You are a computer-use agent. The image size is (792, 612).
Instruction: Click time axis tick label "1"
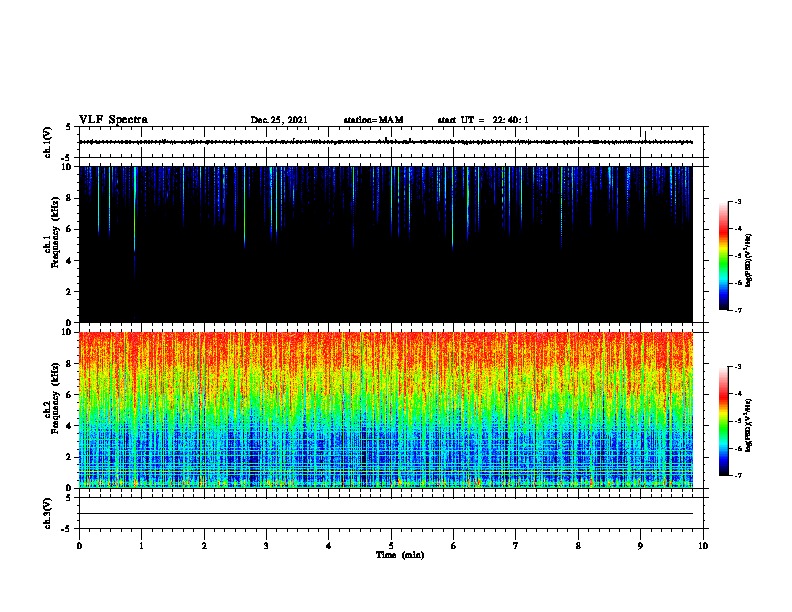tap(141, 546)
